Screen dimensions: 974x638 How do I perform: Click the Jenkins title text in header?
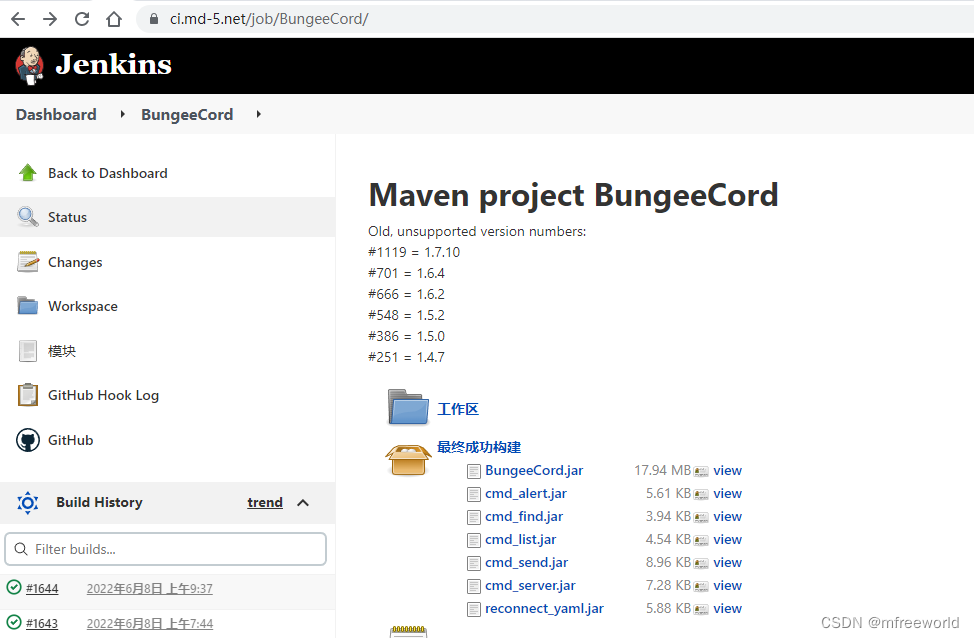click(114, 65)
